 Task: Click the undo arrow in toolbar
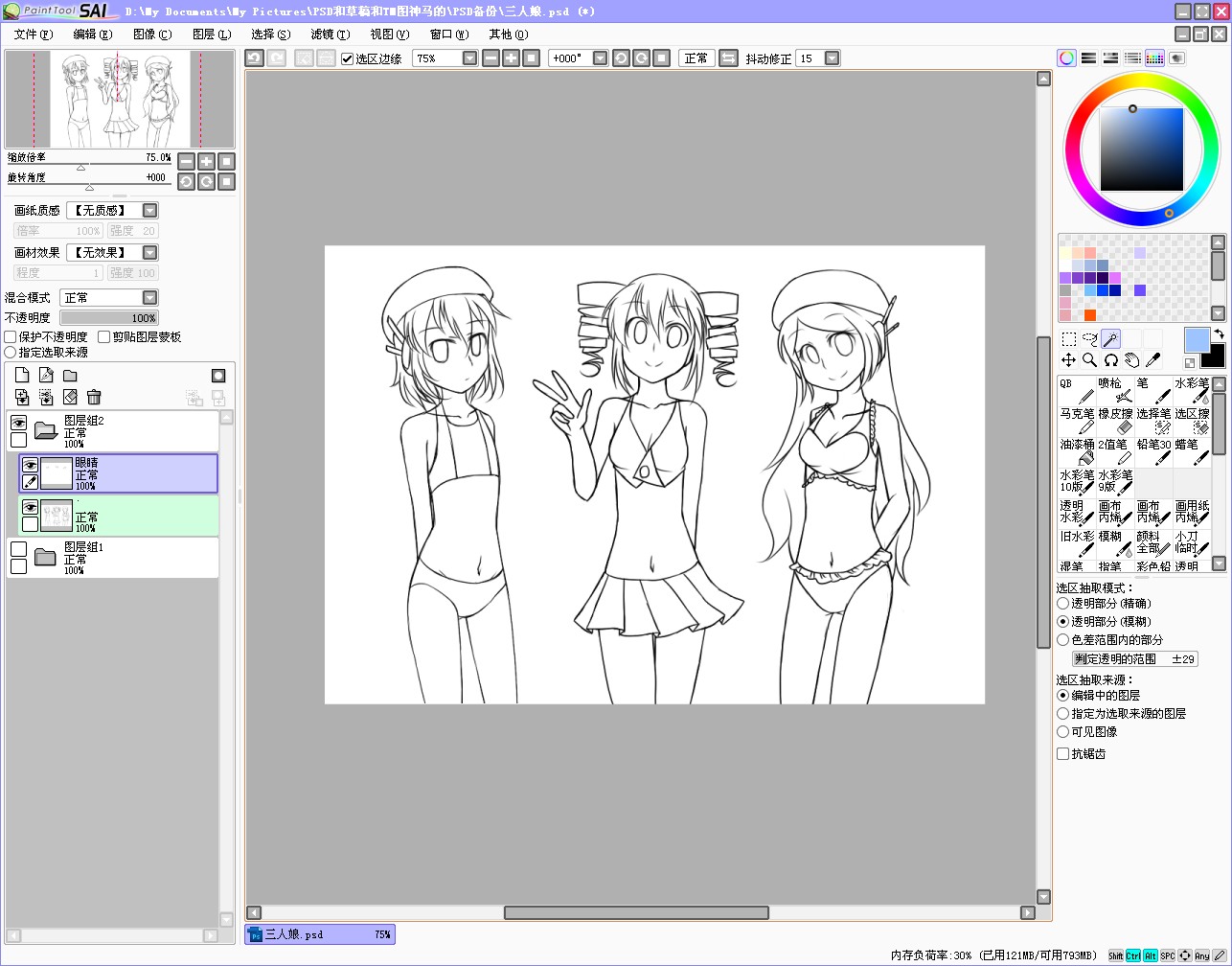point(254,58)
